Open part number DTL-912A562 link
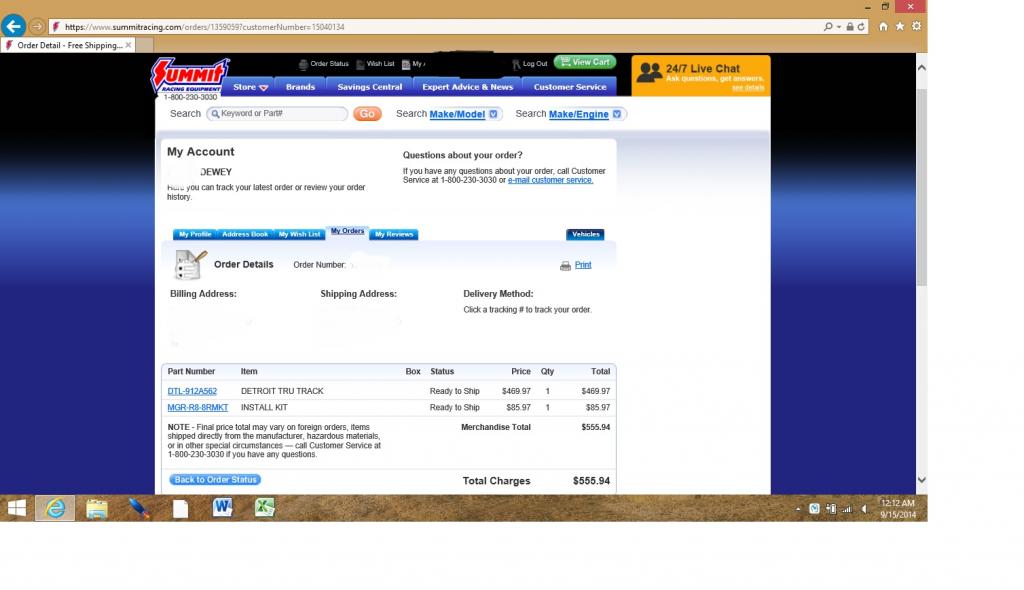 [192, 391]
